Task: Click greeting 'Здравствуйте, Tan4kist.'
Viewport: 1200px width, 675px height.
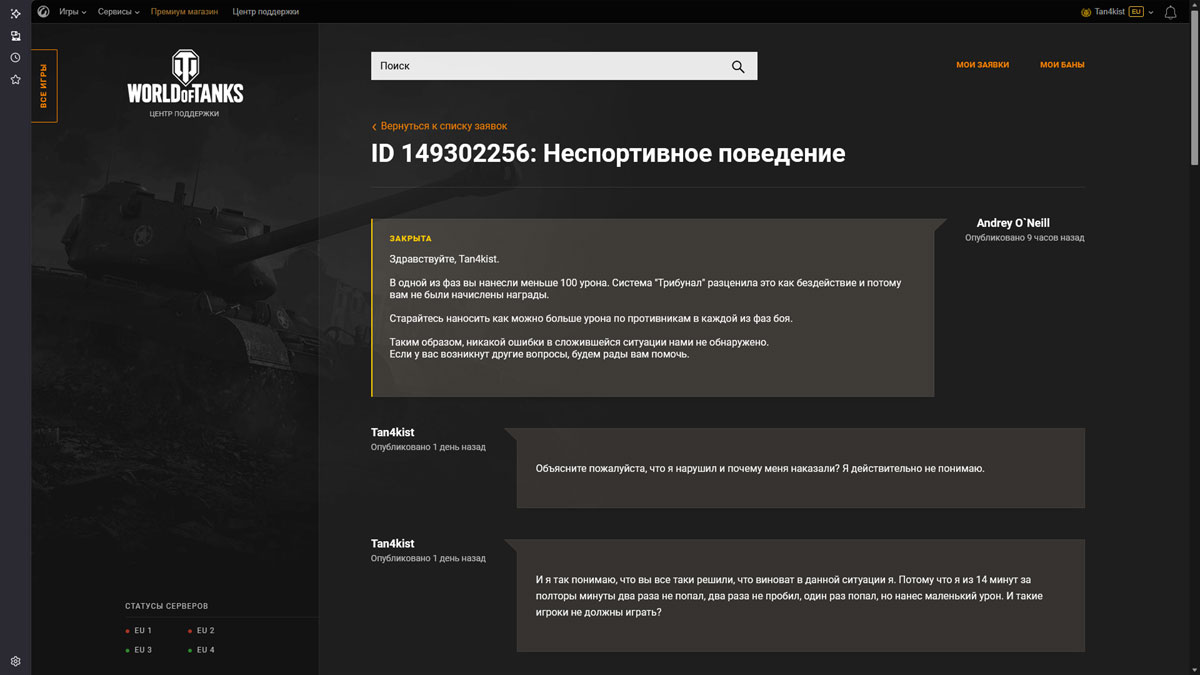Action: pyautogui.click(x=444, y=259)
